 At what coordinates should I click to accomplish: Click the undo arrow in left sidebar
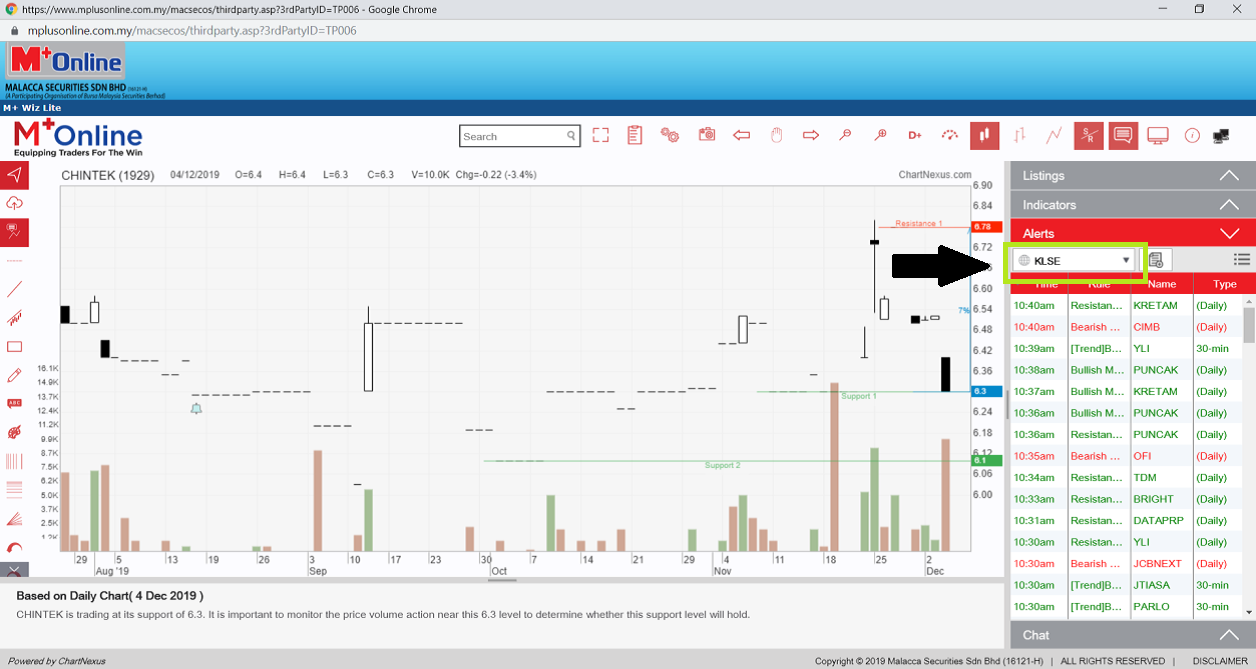(14, 548)
